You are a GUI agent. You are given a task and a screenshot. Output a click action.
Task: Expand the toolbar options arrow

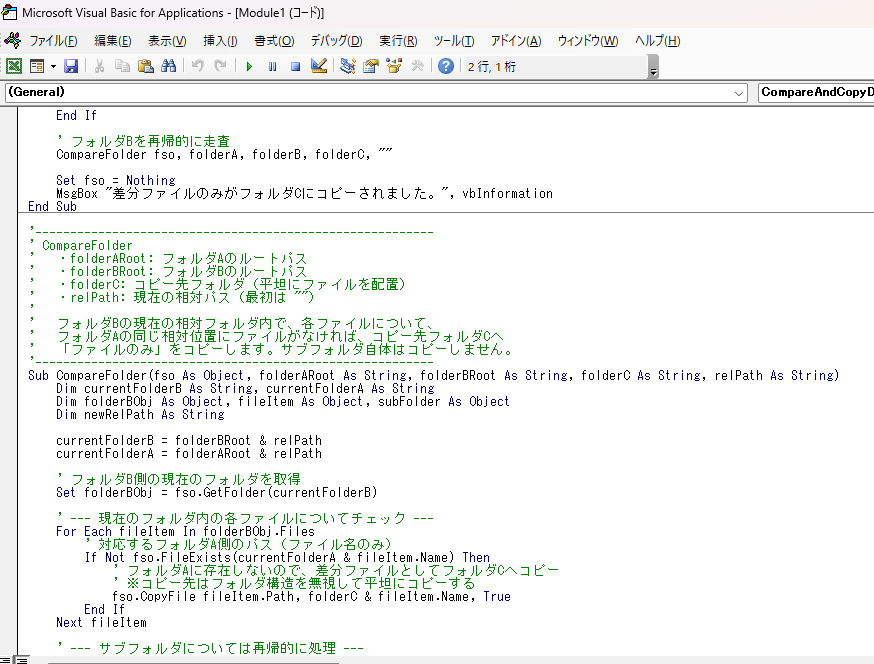[x=653, y=69]
